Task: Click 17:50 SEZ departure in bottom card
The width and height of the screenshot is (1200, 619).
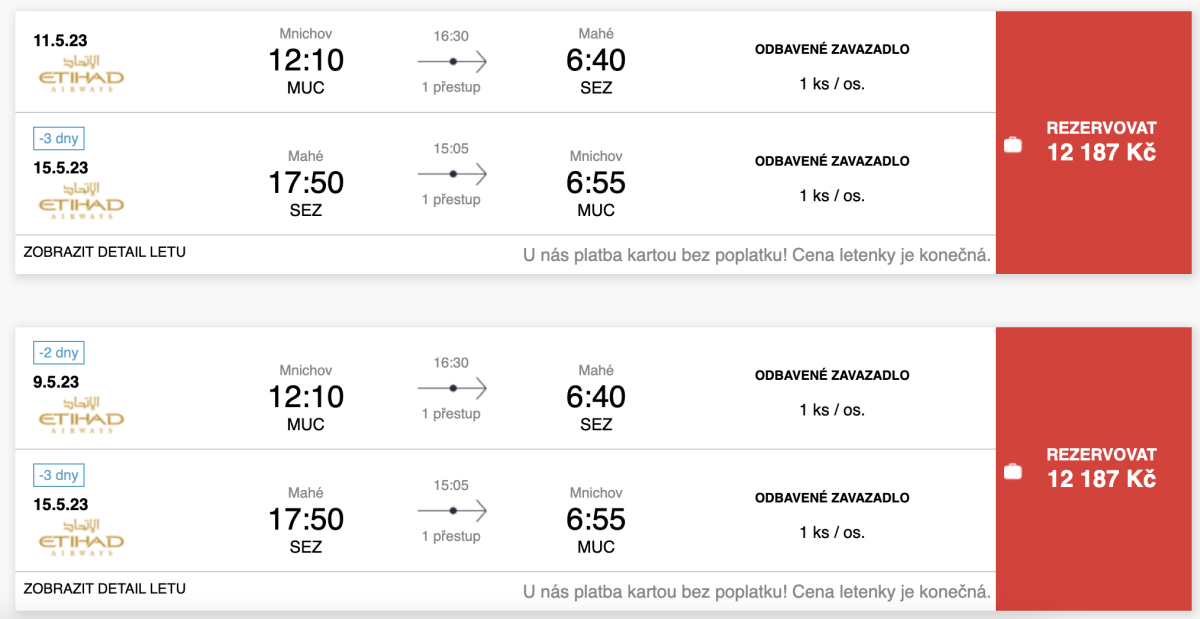Action: tap(305, 520)
